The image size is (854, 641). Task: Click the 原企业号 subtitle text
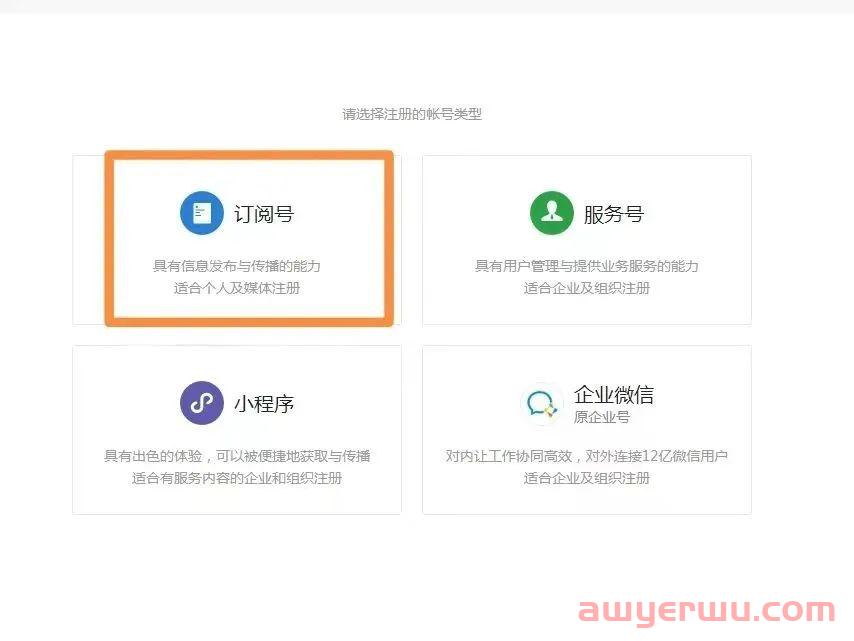[602, 417]
